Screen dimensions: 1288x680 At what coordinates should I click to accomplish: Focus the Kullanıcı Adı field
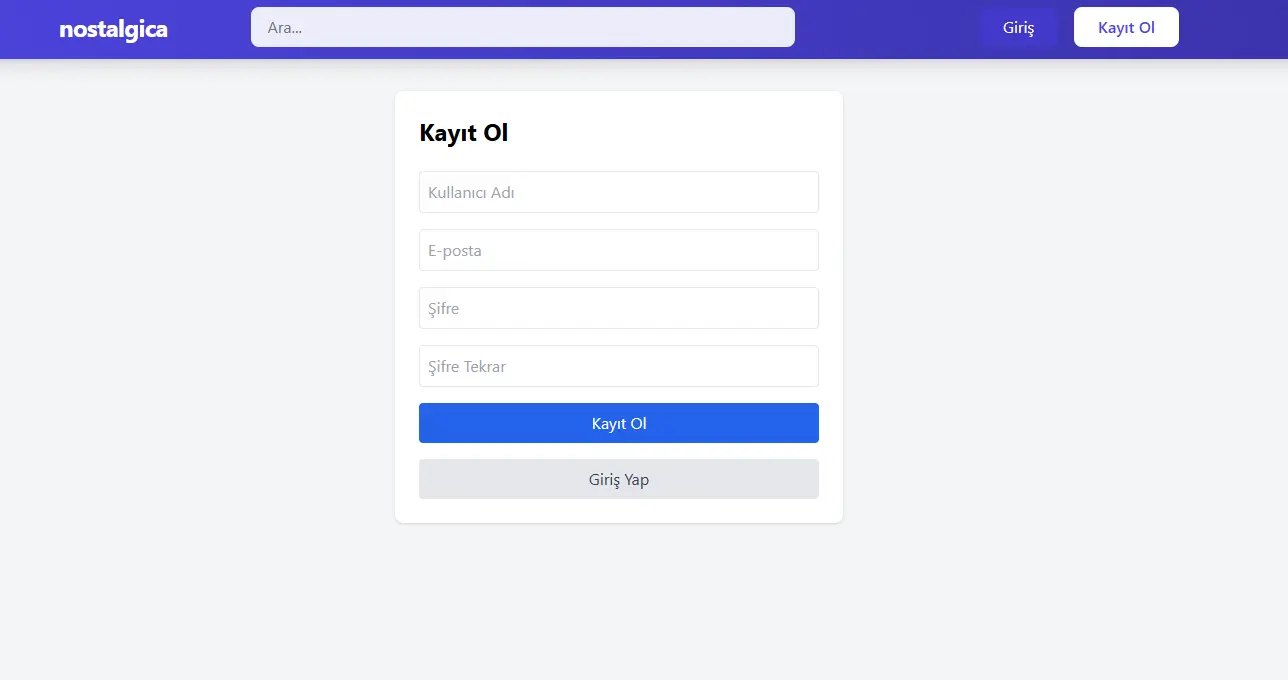click(x=619, y=192)
